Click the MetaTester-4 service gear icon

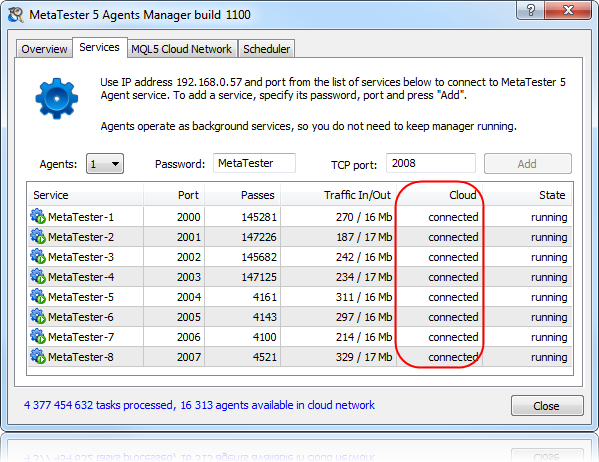pos(38,276)
